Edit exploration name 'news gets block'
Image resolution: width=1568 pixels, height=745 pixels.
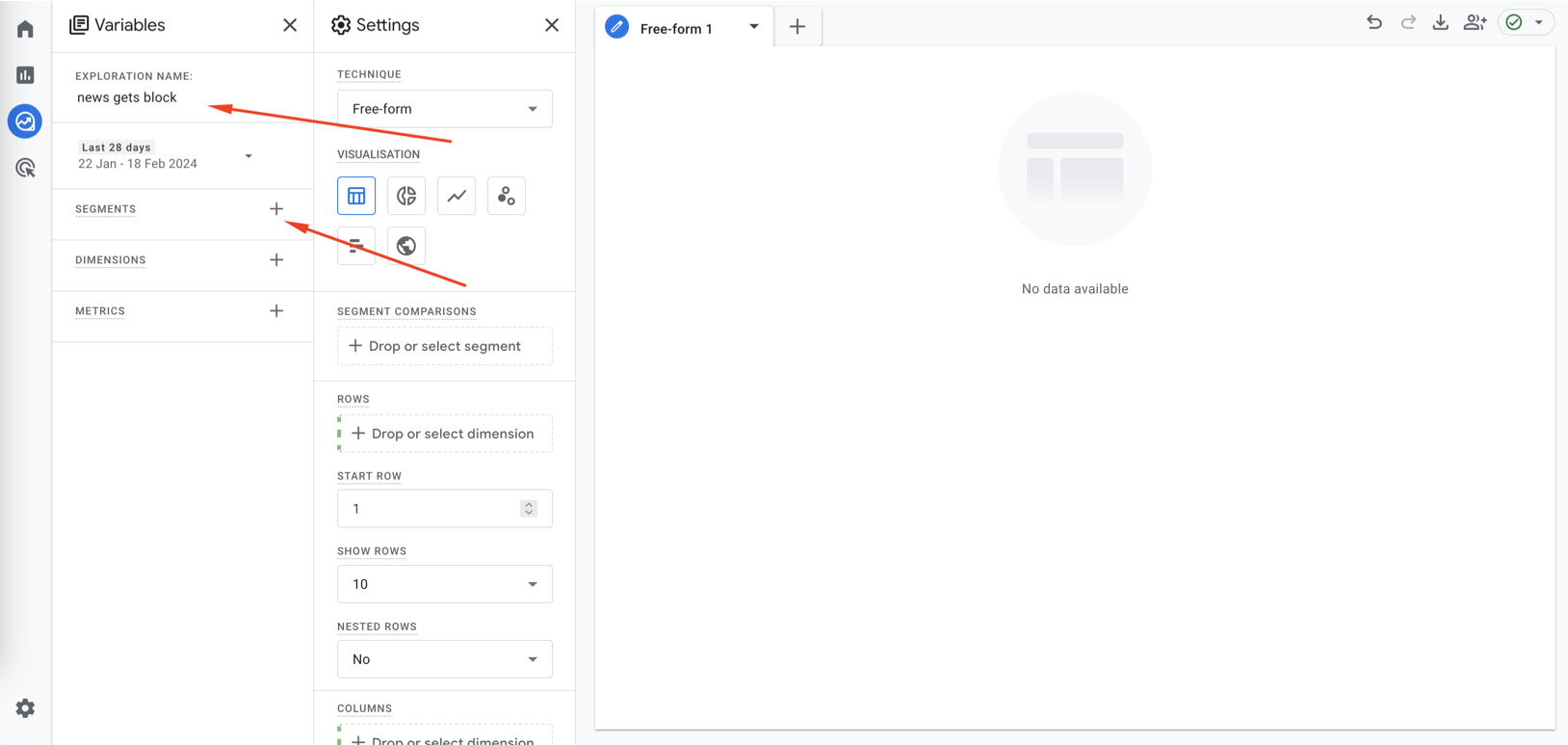(127, 97)
